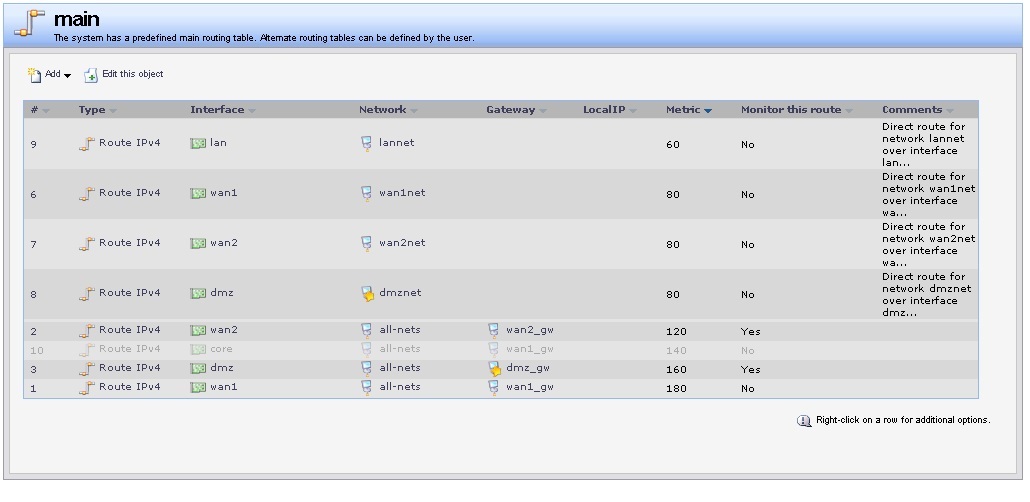This screenshot has width=1030, height=502.
Task: Click the wan1net direct route comment
Action: (929, 194)
